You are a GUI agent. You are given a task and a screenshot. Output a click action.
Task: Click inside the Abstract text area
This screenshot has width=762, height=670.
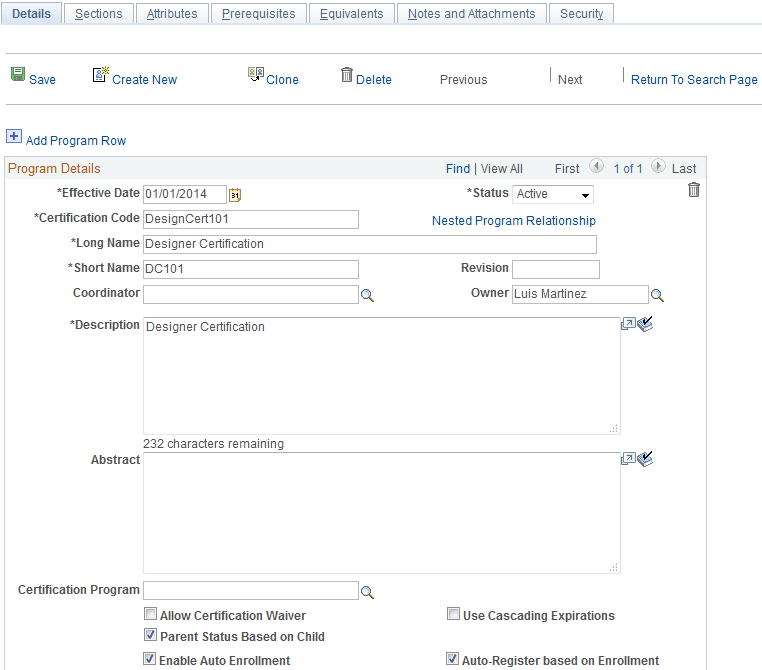tap(381, 513)
